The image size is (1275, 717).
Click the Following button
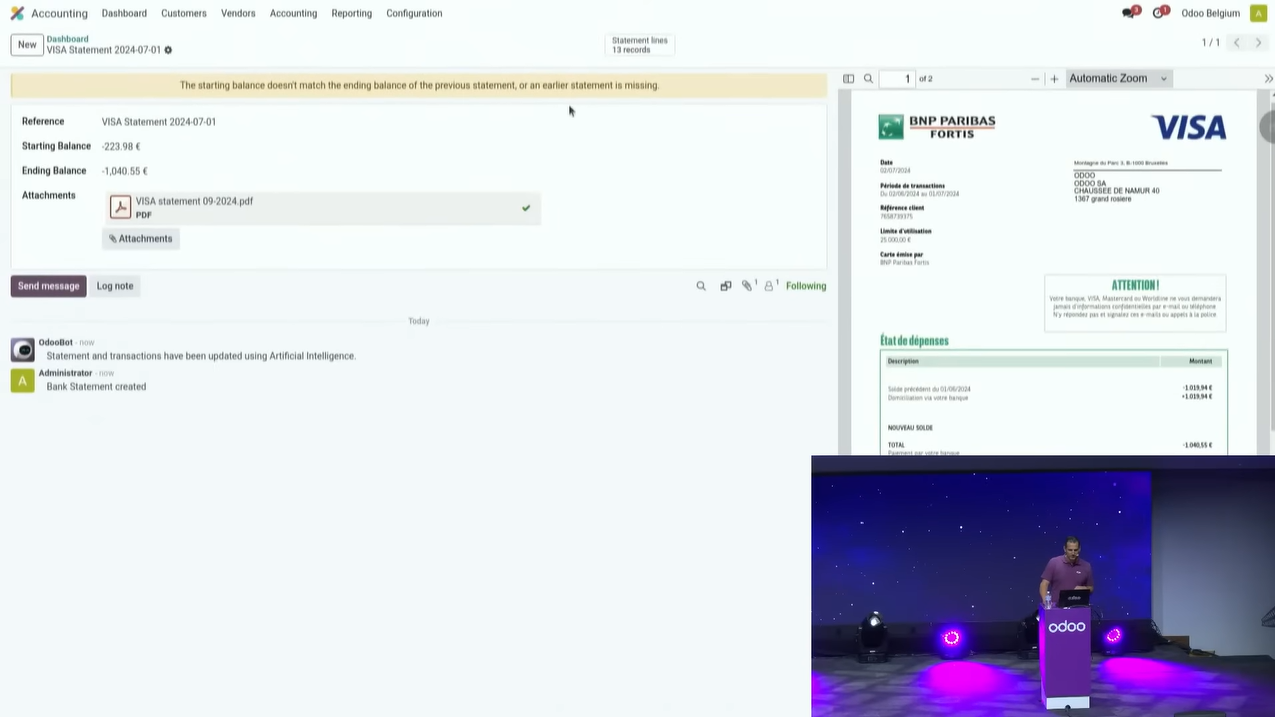(x=806, y=286)
